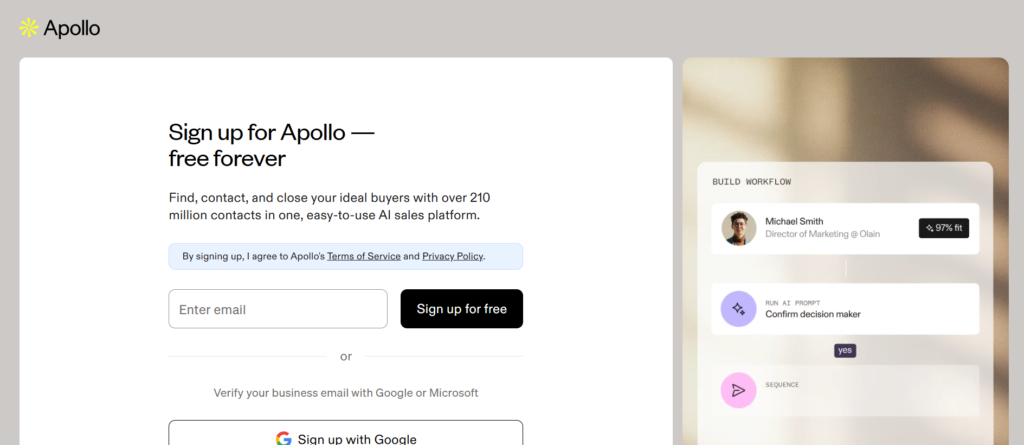Click the 97% fit badge
This screenshot has width=1024, height=445.
(943, 228)
